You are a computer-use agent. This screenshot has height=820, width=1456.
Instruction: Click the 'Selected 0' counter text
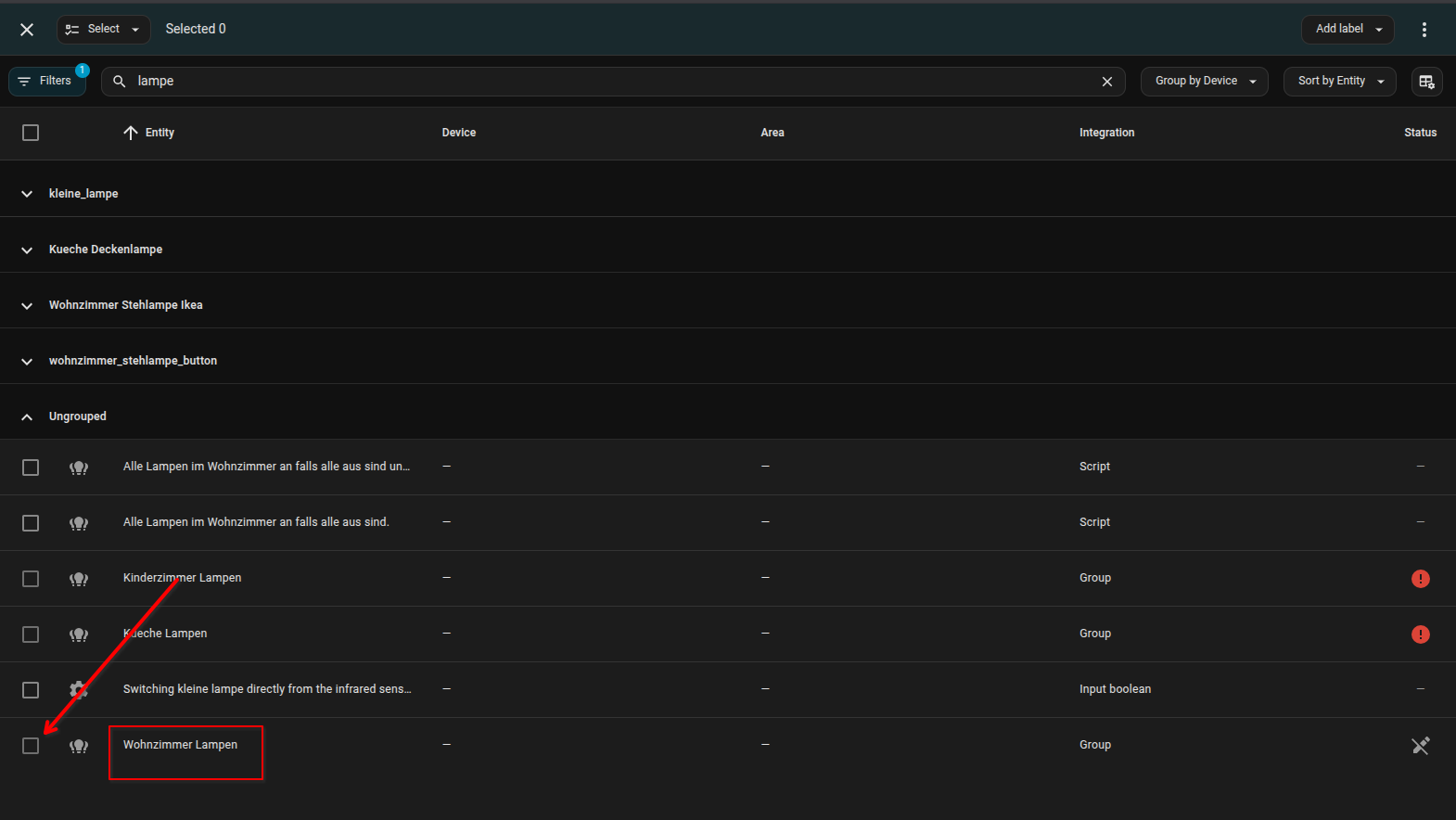[196, 30]
